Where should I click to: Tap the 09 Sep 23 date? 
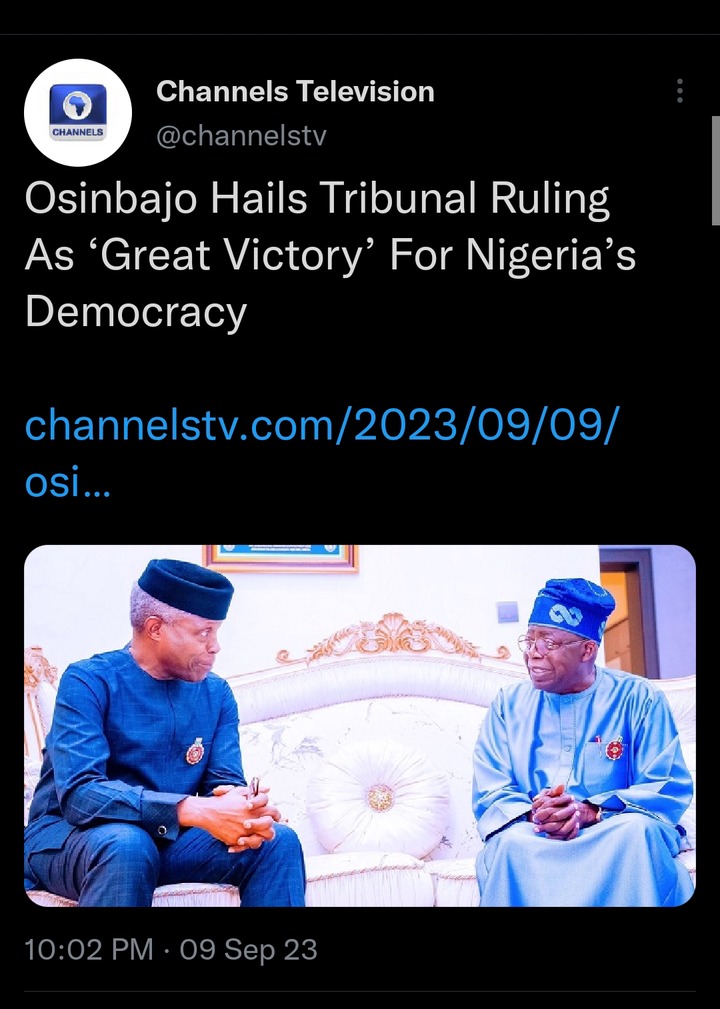pos(248,950)
